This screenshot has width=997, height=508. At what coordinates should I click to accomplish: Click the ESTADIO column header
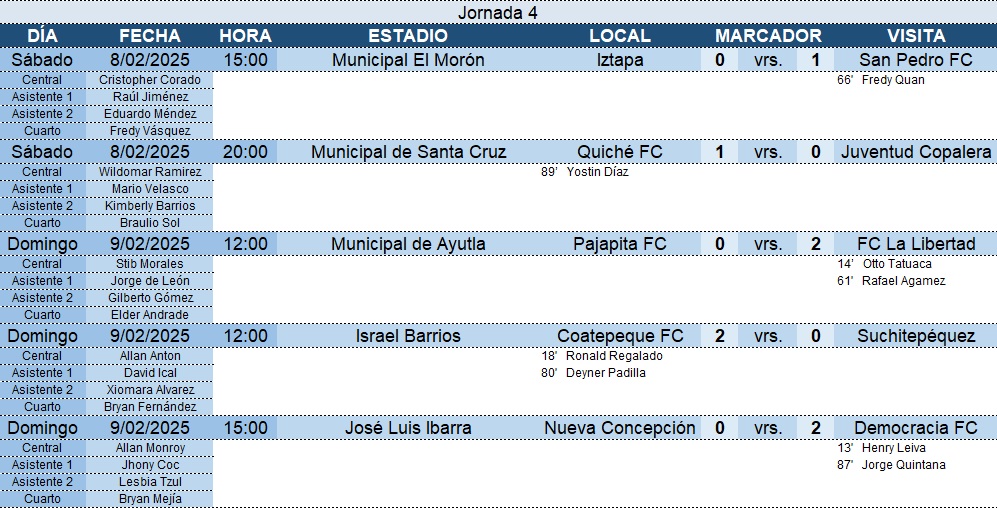coord(408,36)
